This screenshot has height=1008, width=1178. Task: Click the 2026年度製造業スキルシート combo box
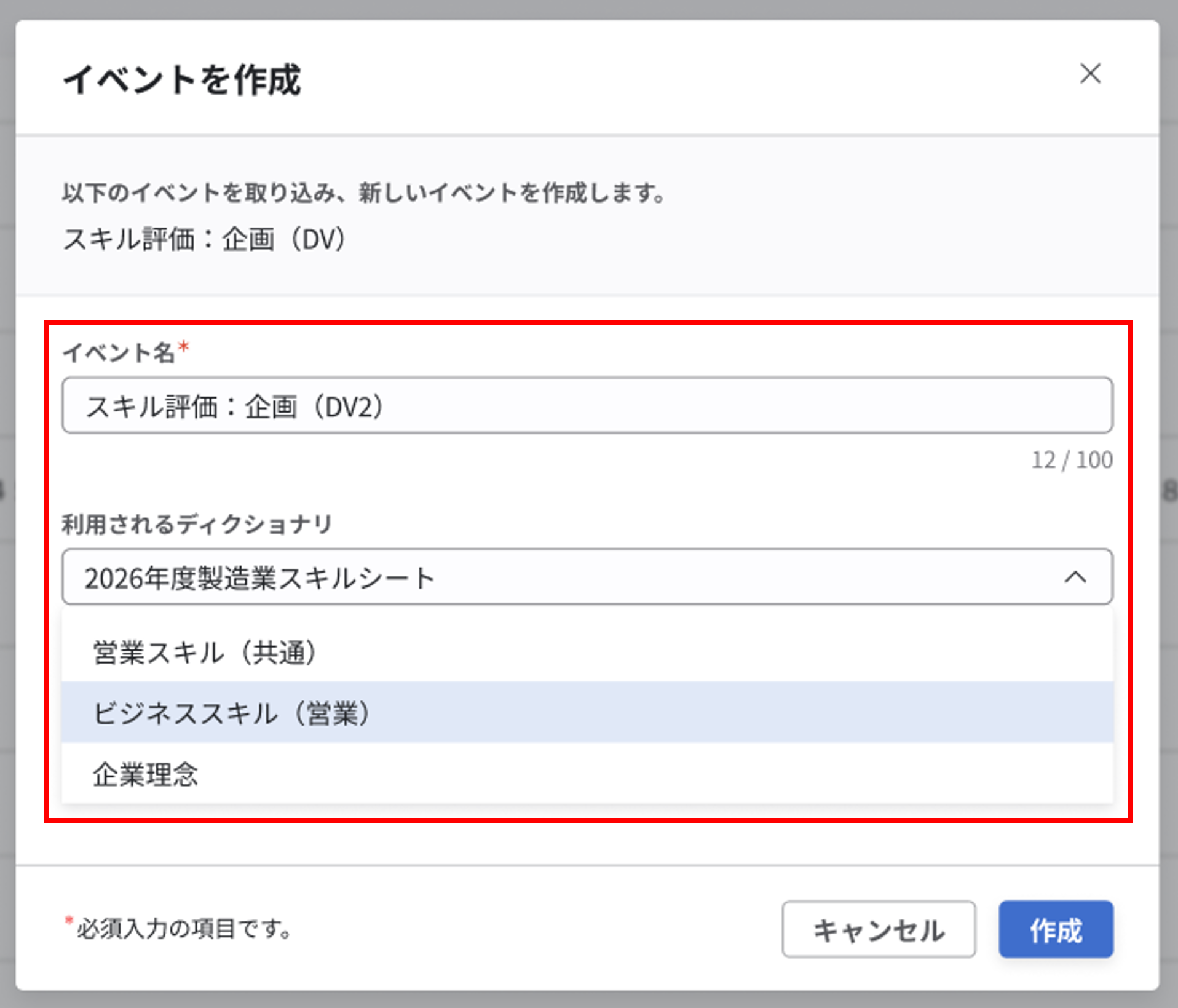tap(553, 577)
